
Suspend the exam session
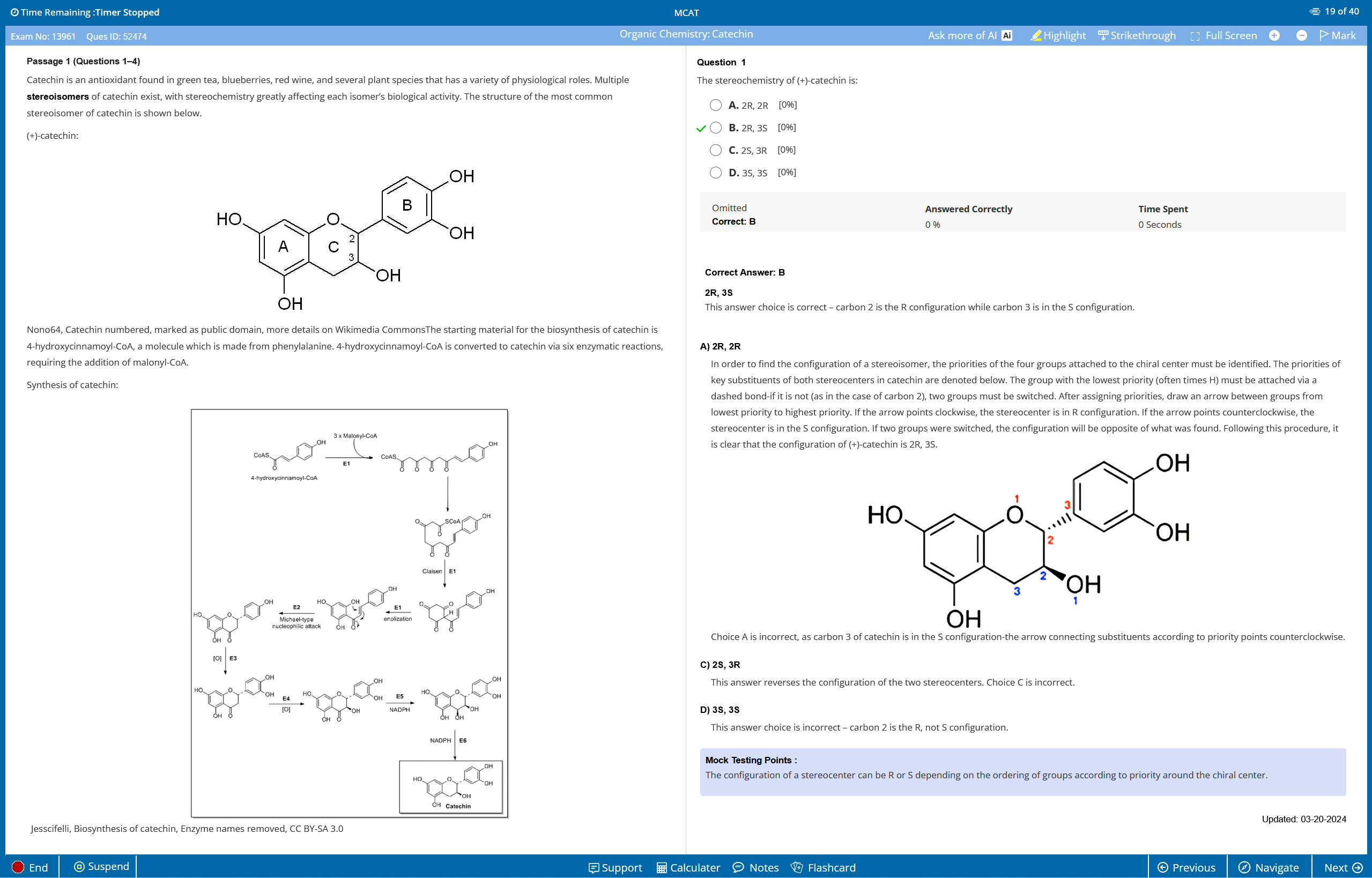pos(102,867)
